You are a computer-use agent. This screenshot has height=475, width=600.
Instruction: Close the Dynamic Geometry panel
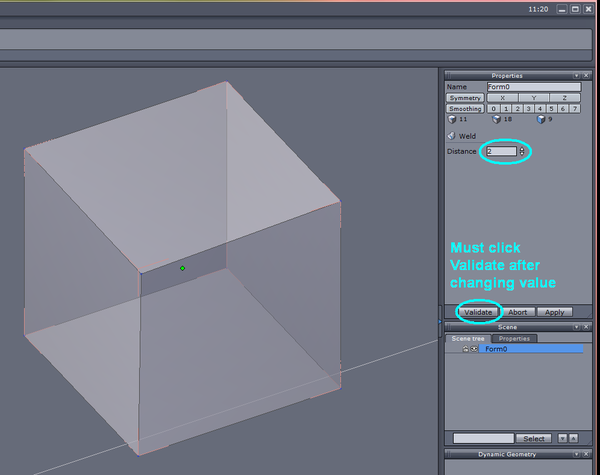(586, 454)
